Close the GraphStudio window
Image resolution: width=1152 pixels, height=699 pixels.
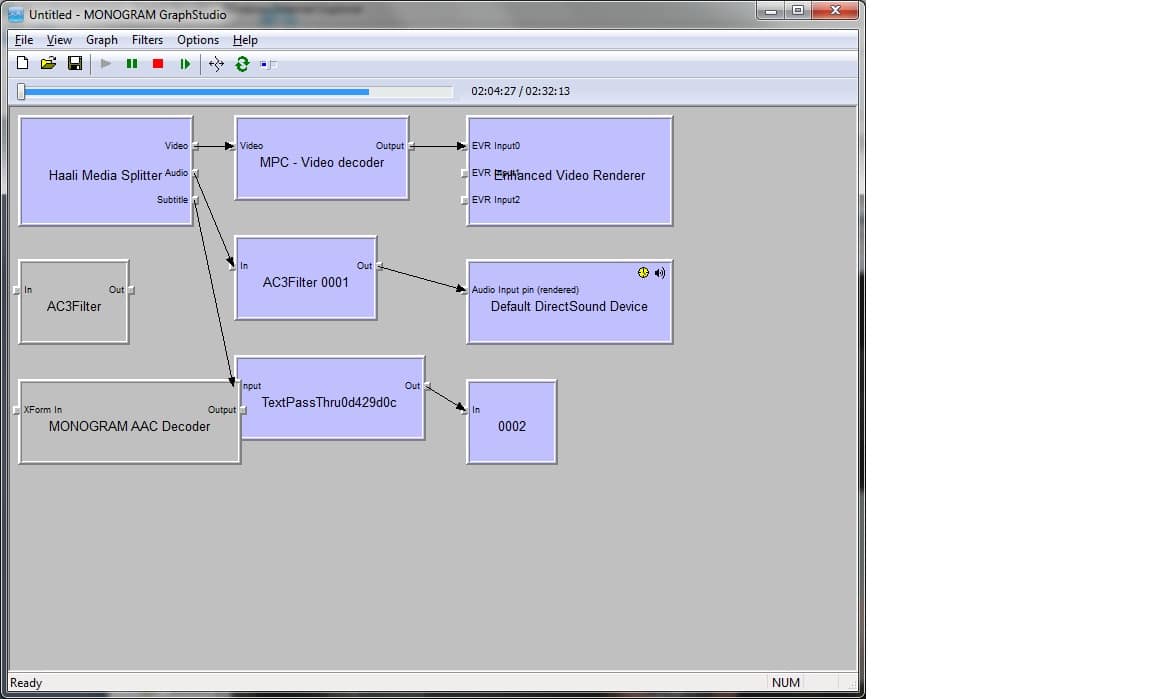click(835, 11)
